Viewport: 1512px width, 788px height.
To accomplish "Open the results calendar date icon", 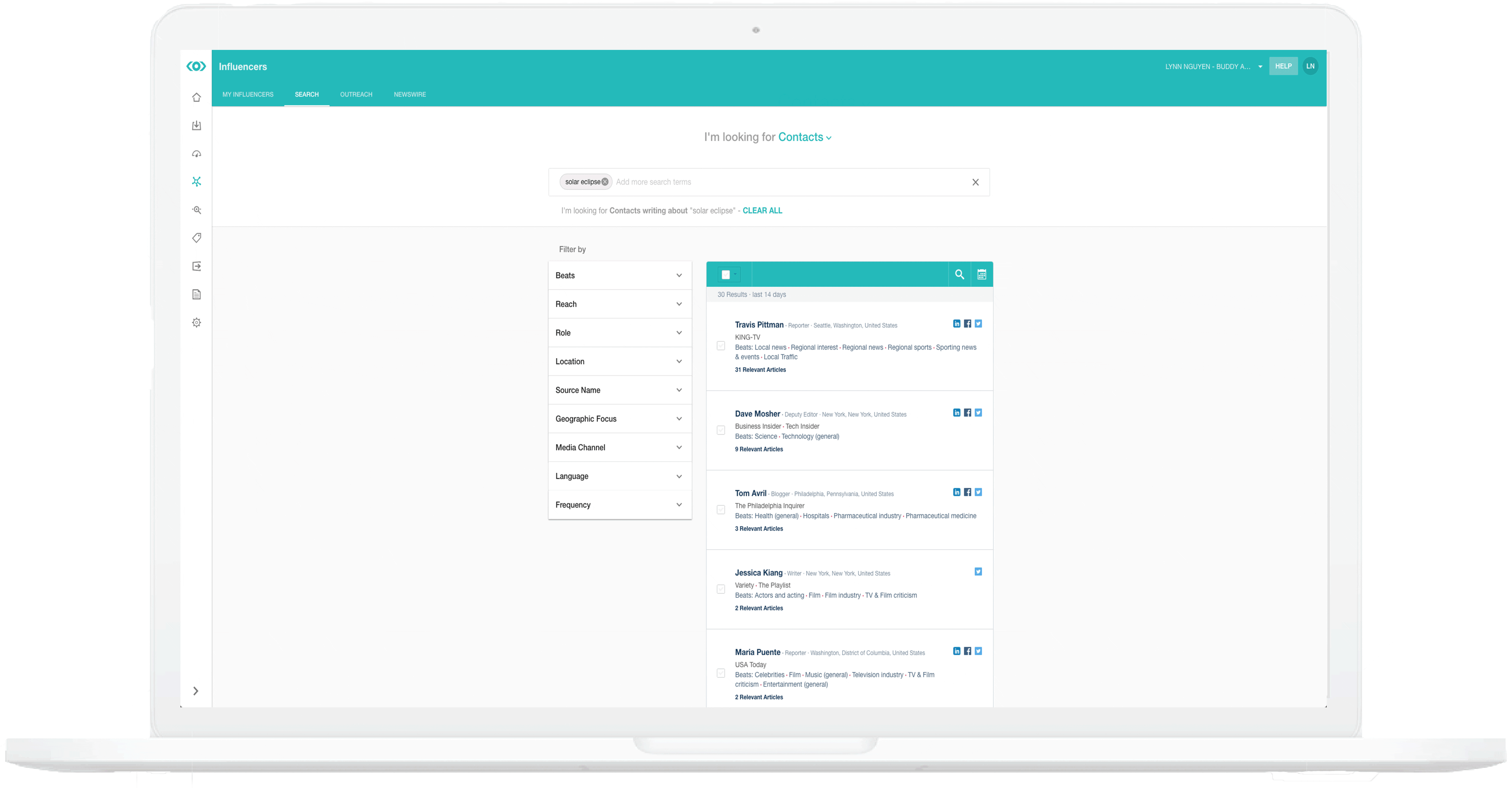I will click(981, 274).
